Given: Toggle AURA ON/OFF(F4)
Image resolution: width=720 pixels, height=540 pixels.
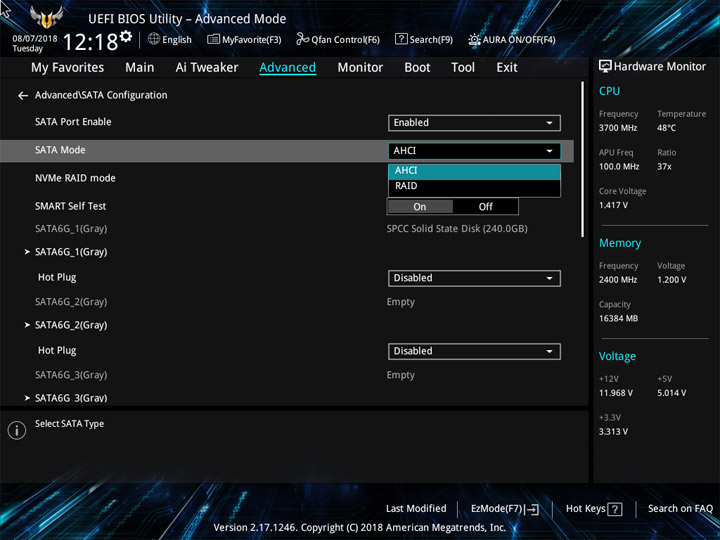Looking at the screenshot, I should click(512, 39).
